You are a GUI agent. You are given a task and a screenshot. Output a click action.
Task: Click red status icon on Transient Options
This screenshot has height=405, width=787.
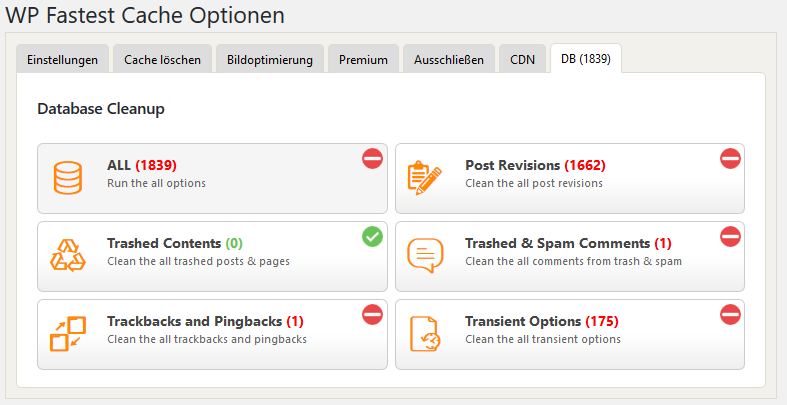tap(730, 314)
